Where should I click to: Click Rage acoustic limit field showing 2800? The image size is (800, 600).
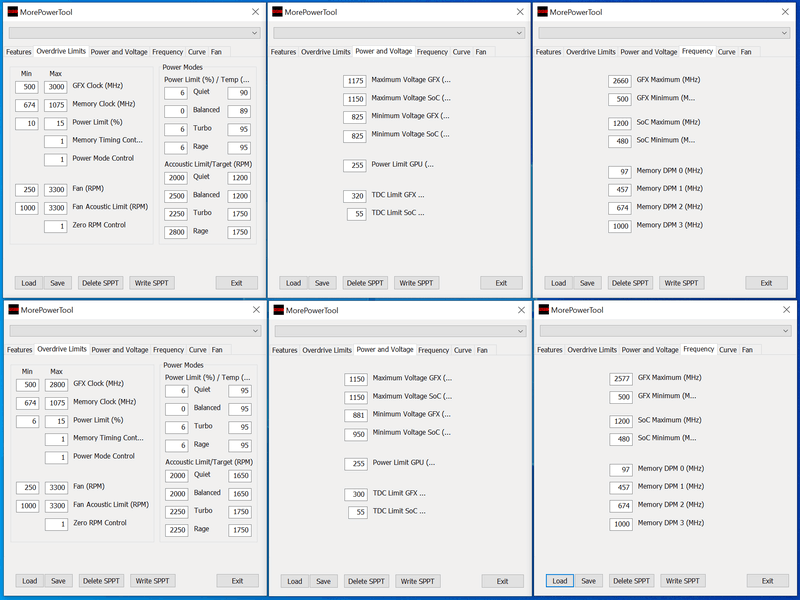pos(176,232)
